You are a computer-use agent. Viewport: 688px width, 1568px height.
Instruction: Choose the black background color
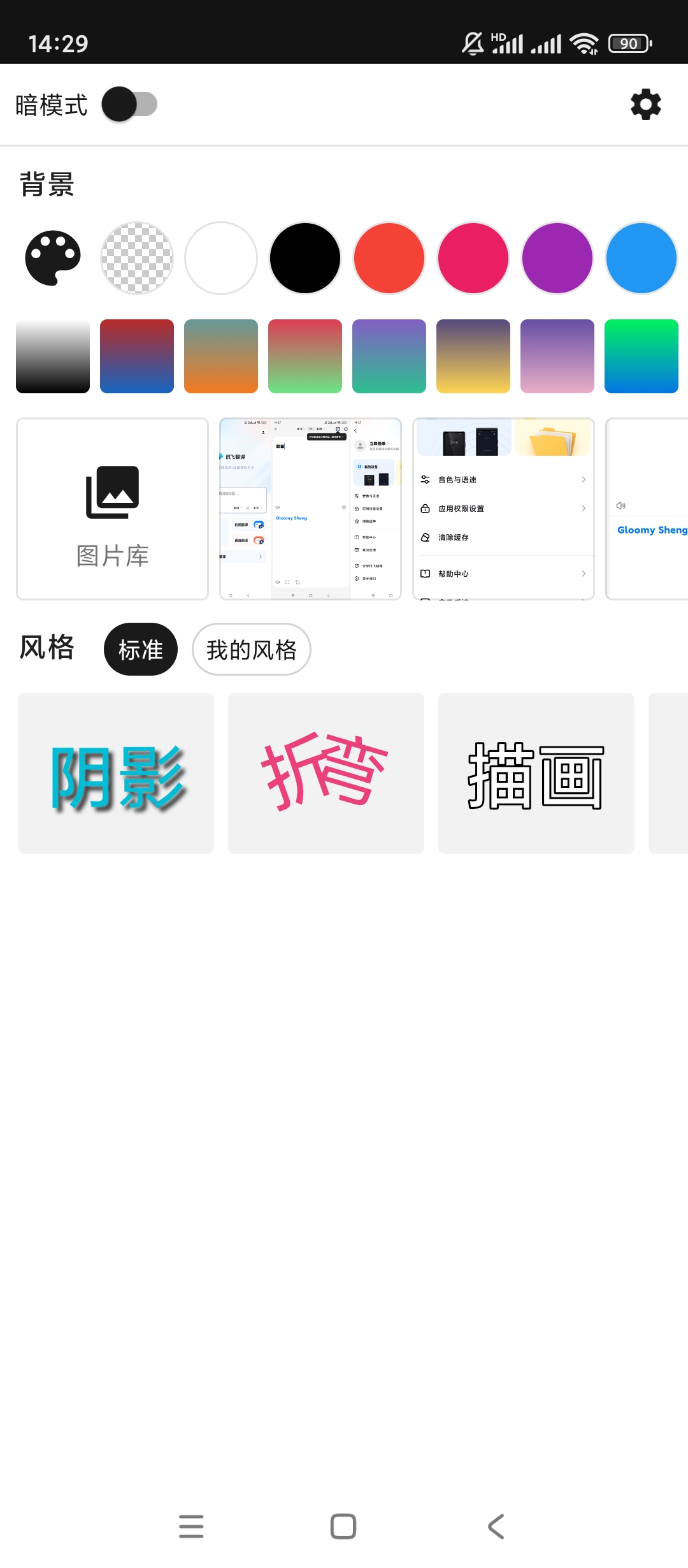[305, 258]
